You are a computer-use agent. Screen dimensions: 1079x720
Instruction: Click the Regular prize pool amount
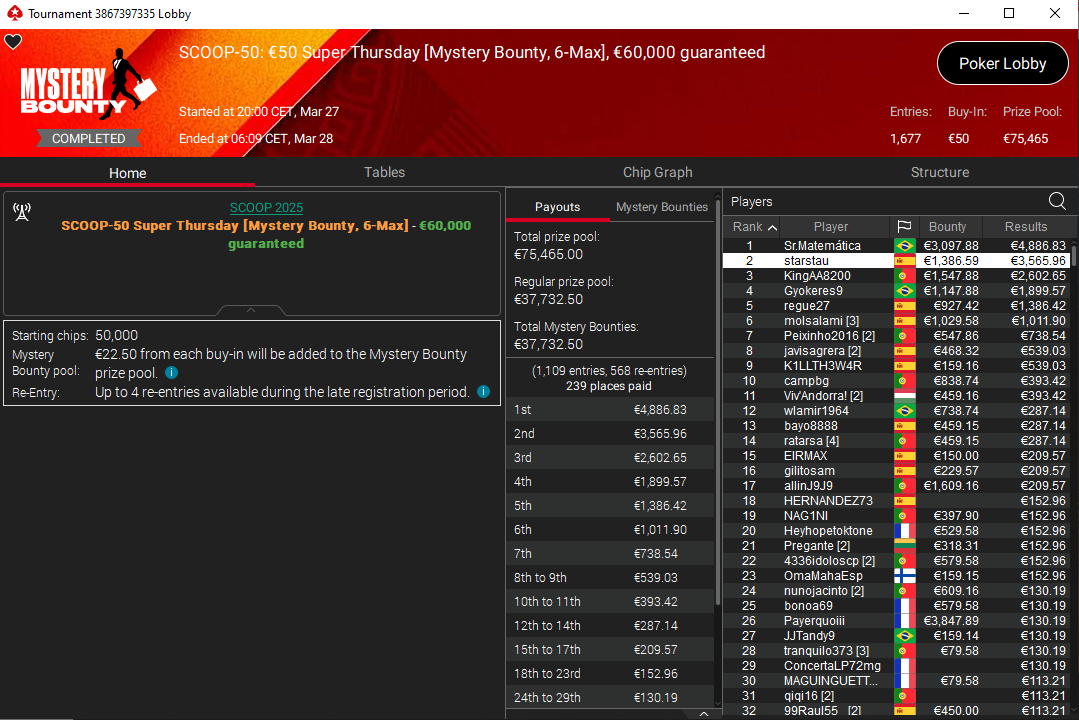(x=548, y=299)
